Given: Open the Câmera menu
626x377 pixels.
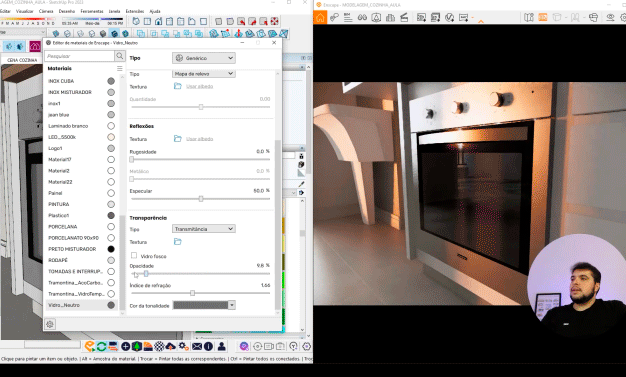Looking at the screenshot, I should [46, 11].
